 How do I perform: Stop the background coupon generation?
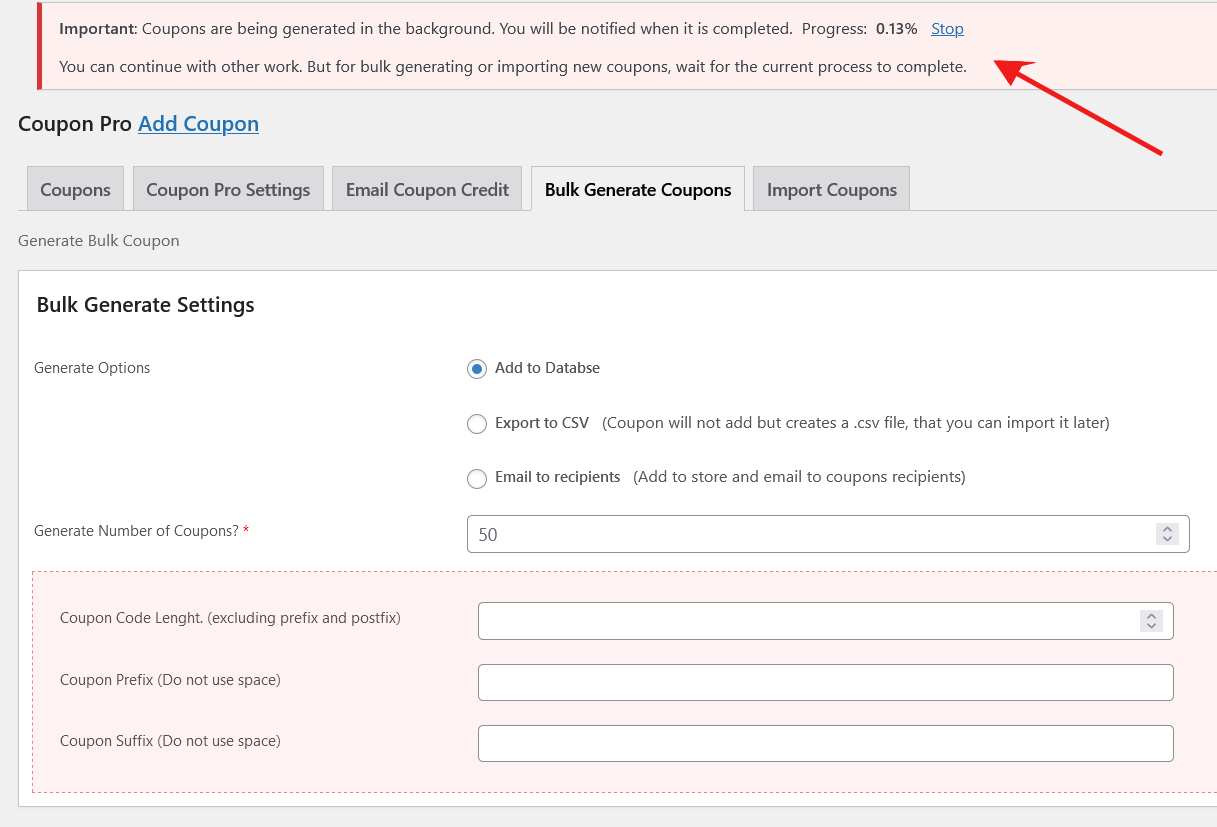947,29
